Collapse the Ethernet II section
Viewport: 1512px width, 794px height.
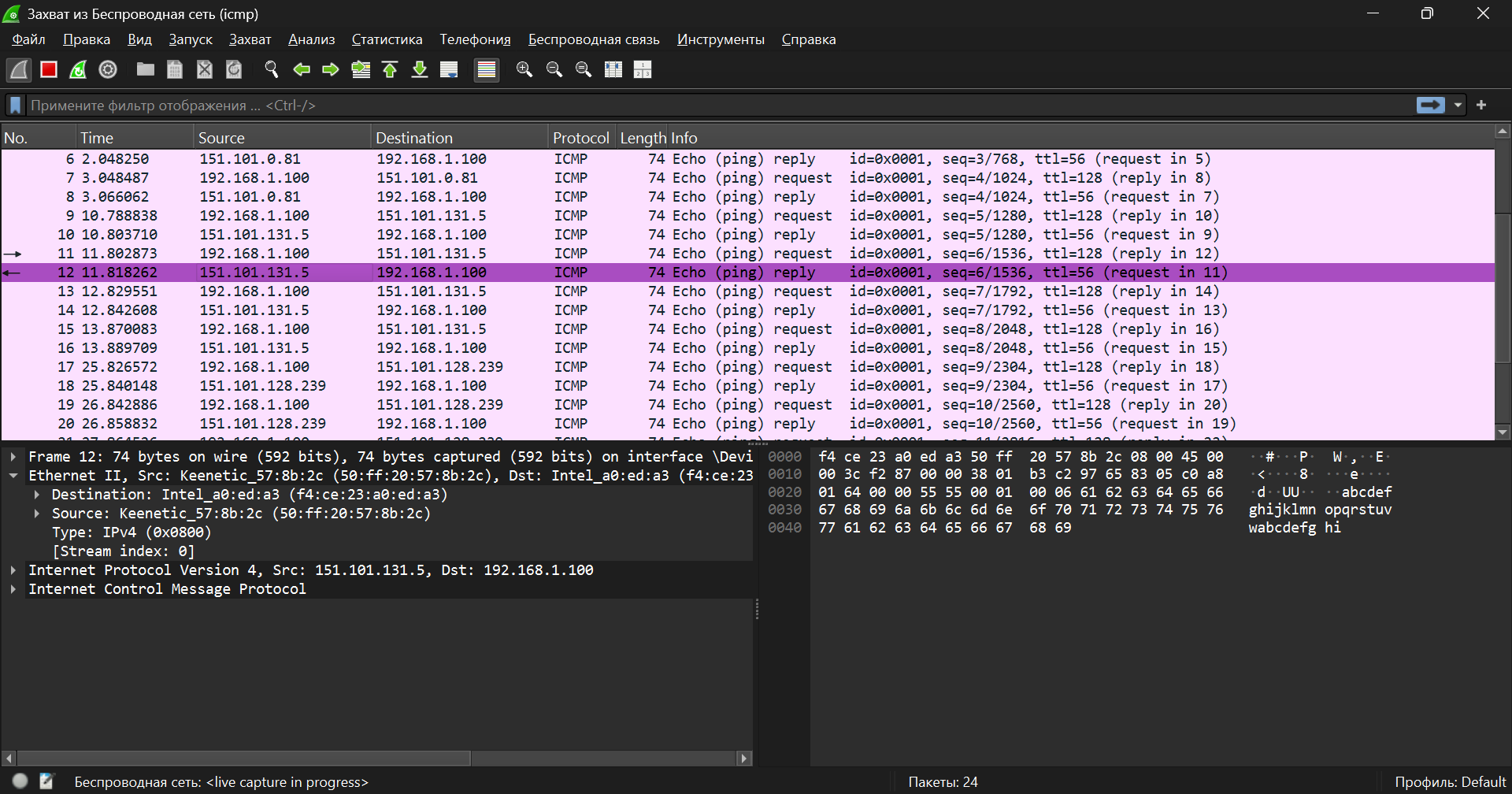coord(13,476)
